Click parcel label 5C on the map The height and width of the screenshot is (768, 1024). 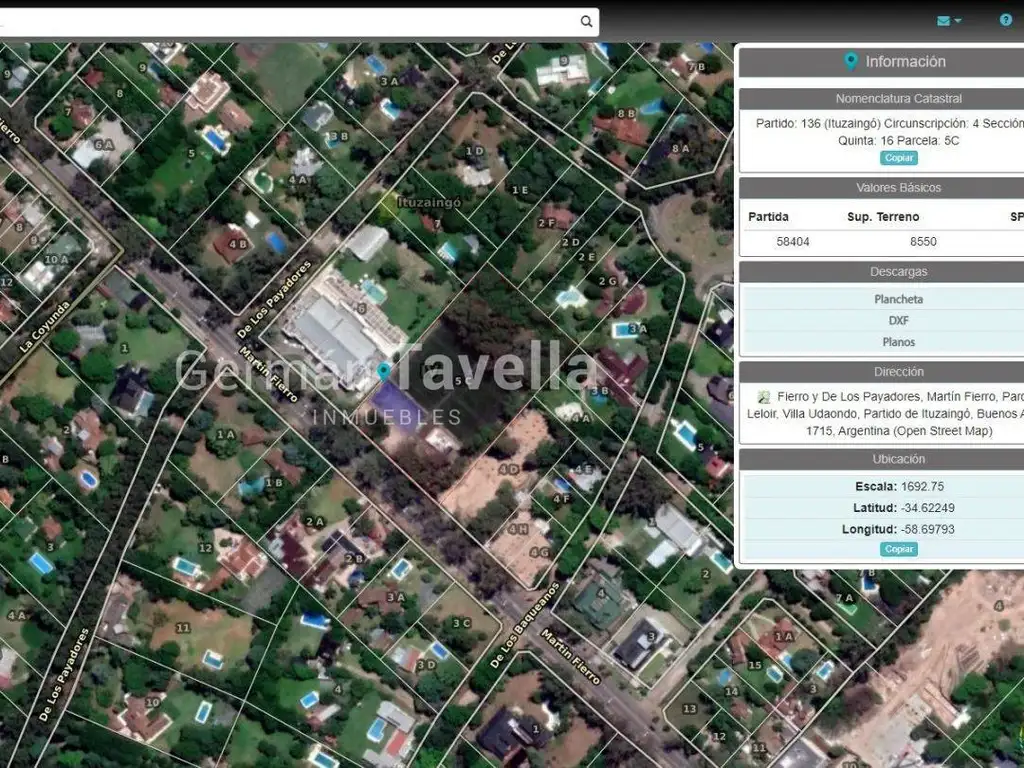[x=462, y=381]
